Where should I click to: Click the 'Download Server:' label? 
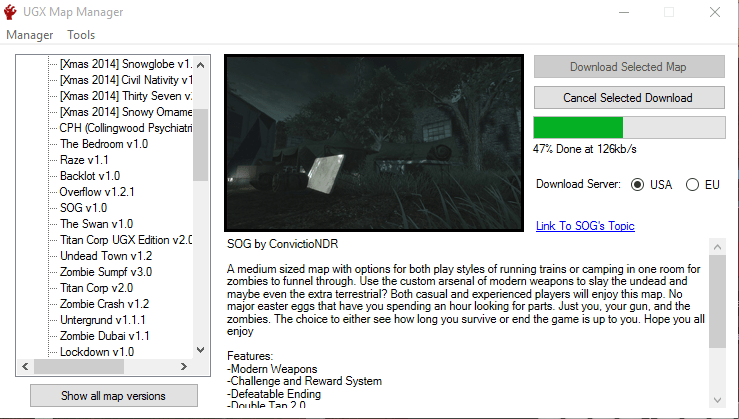point(578,184)
